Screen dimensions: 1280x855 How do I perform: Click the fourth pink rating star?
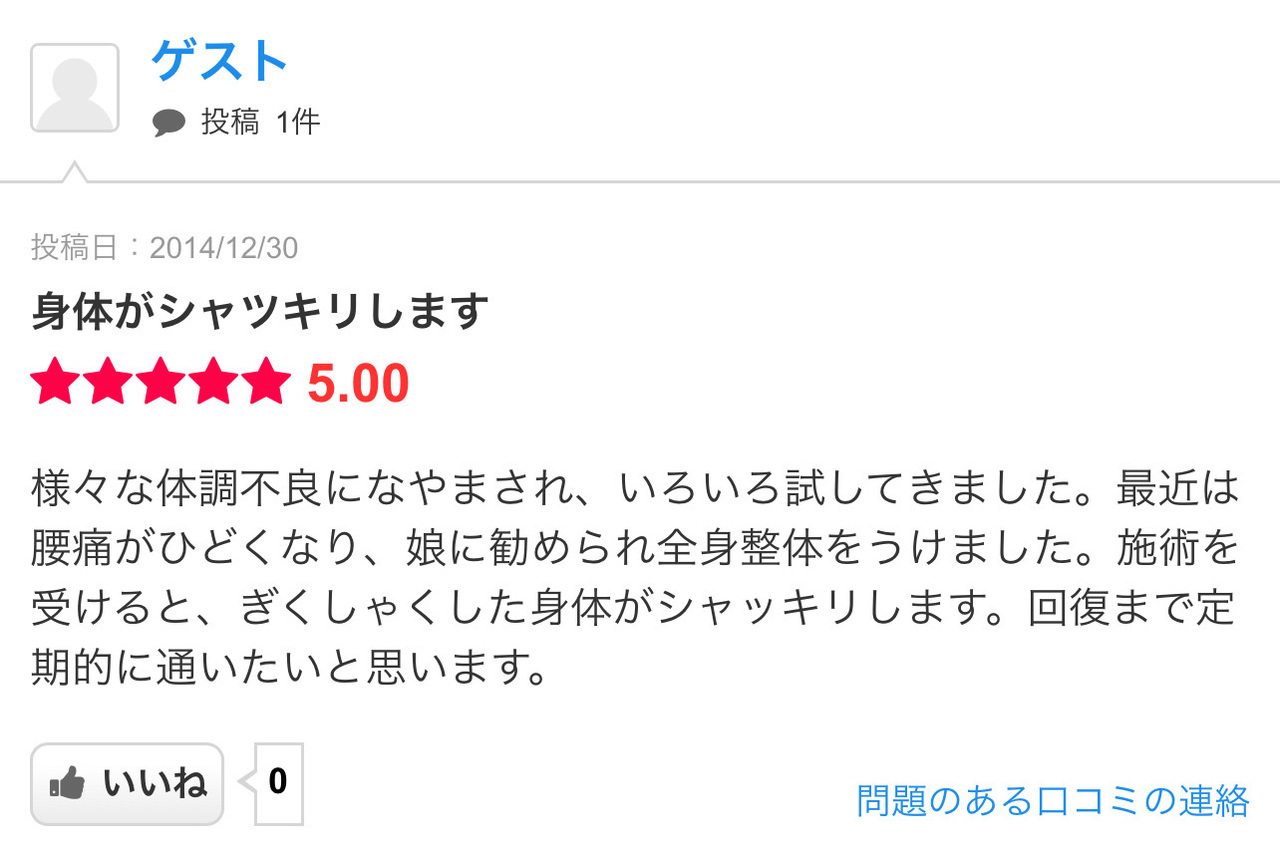(x=213, y=383)
